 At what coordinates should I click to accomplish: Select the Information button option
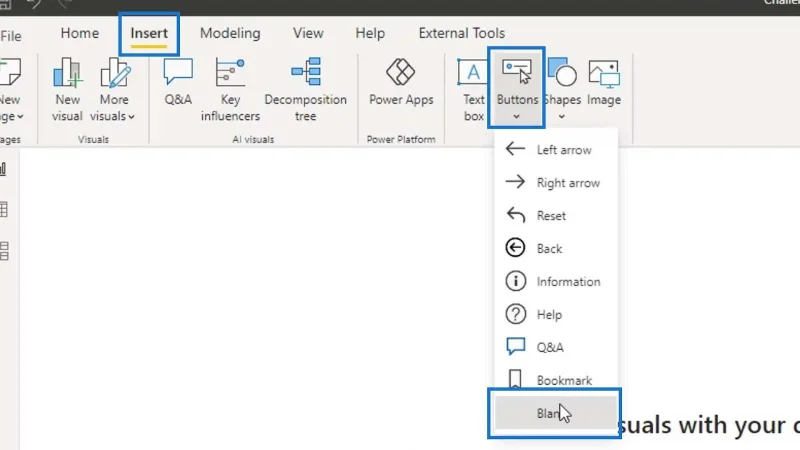coord(555,282)
